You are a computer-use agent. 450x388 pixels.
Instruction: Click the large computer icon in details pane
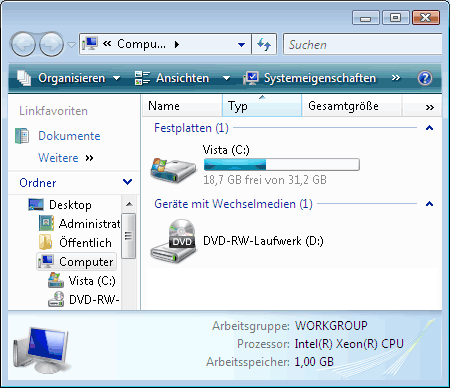(x=41, y=350)
